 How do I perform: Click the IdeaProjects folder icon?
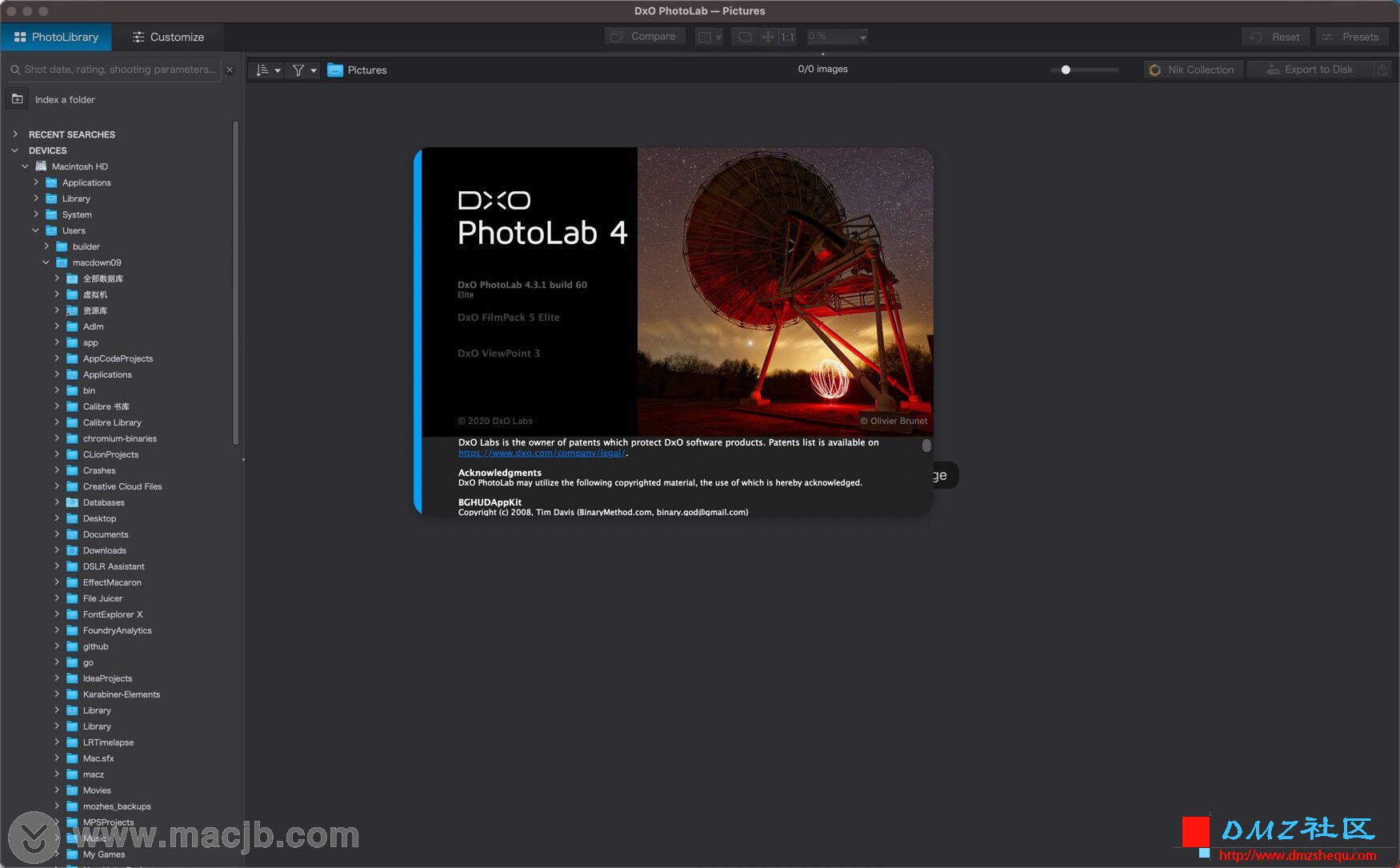(72, 678)
